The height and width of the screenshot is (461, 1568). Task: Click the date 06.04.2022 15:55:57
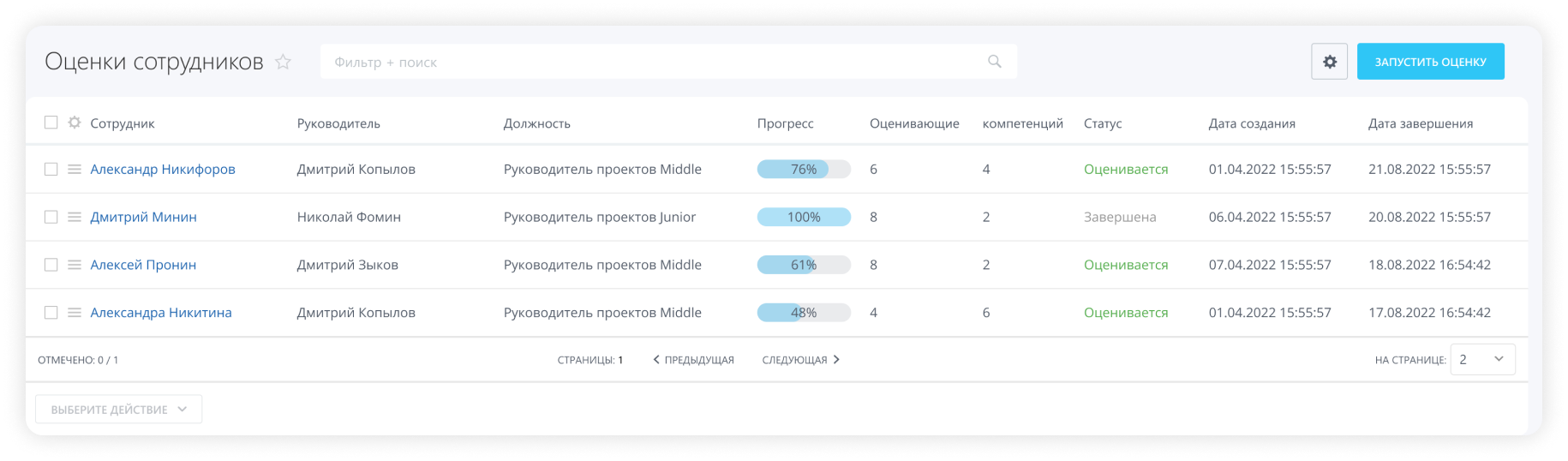coord(1270,218)
